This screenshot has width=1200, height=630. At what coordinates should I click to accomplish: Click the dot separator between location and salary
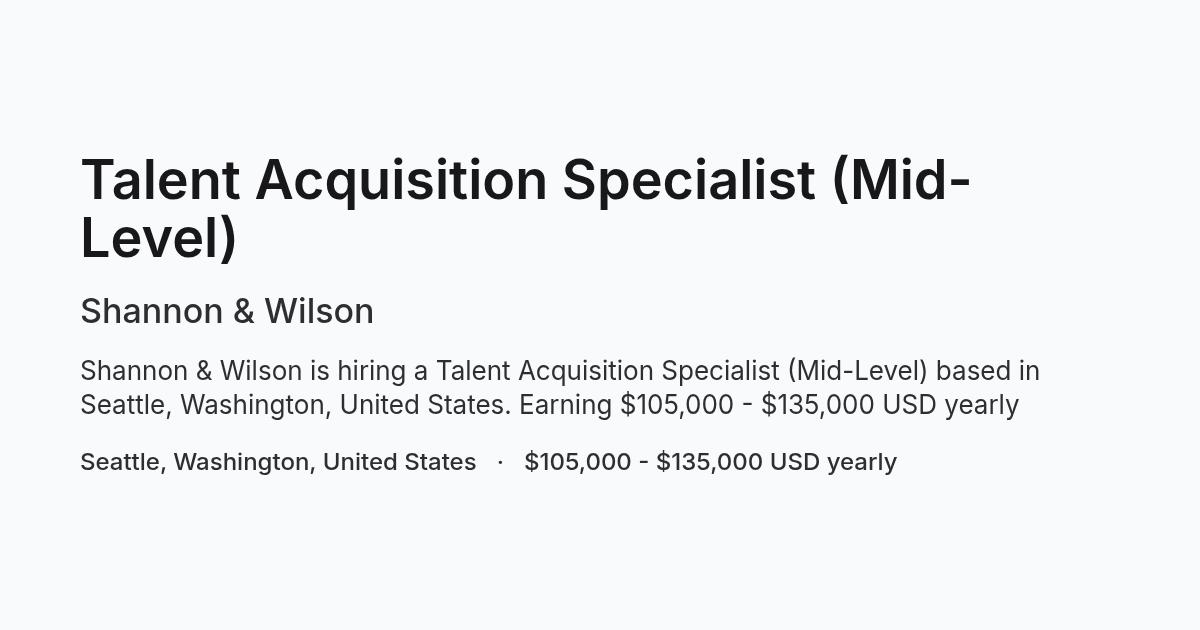click(x=500, y=462)
